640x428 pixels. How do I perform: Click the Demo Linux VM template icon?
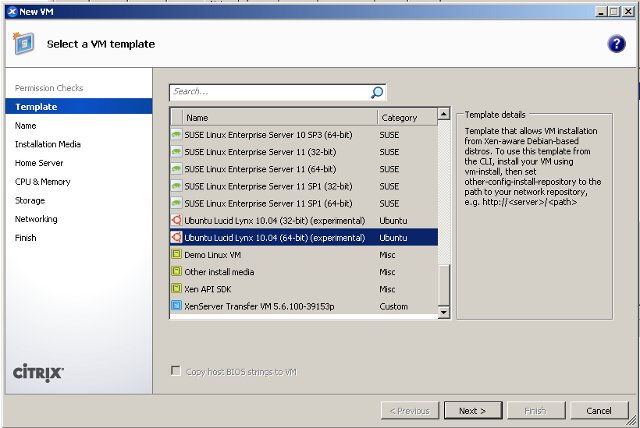click(x=176, y=255)
